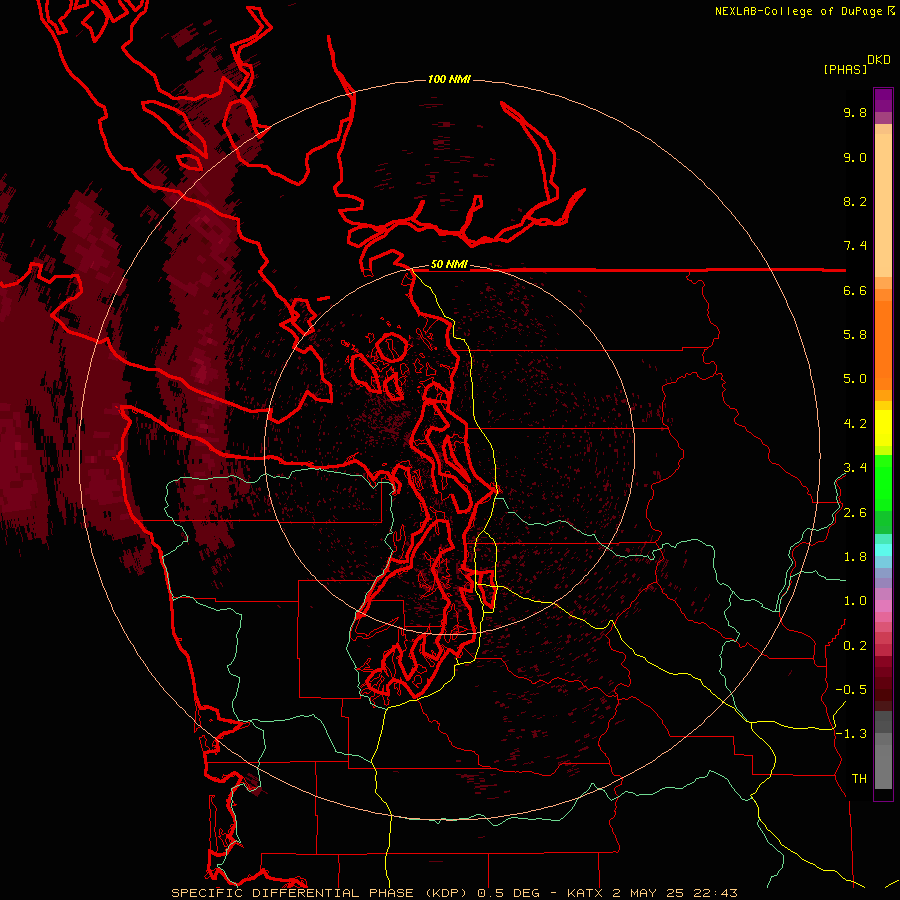This screenshot has height=900, width=900.
Task: Click the yellow swatch in the color scale
Action: (x=883, y=428)
